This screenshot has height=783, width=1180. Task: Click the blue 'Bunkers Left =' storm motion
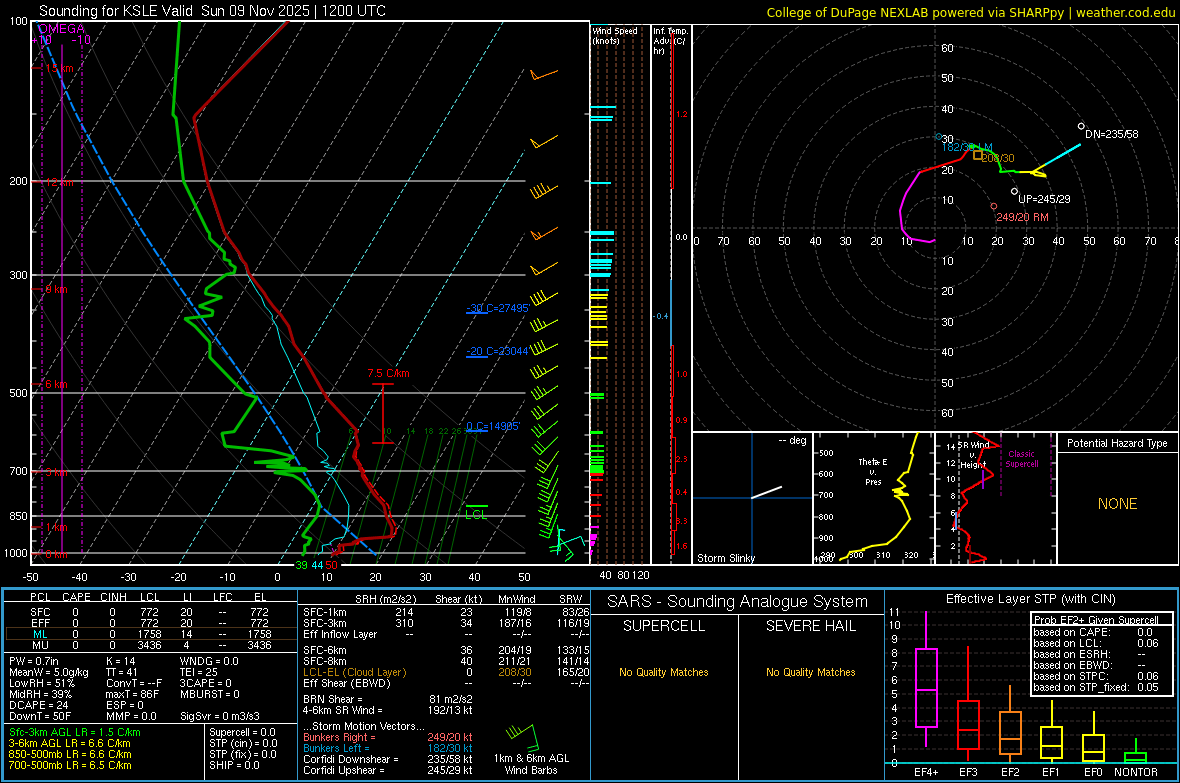coord(388,748)
